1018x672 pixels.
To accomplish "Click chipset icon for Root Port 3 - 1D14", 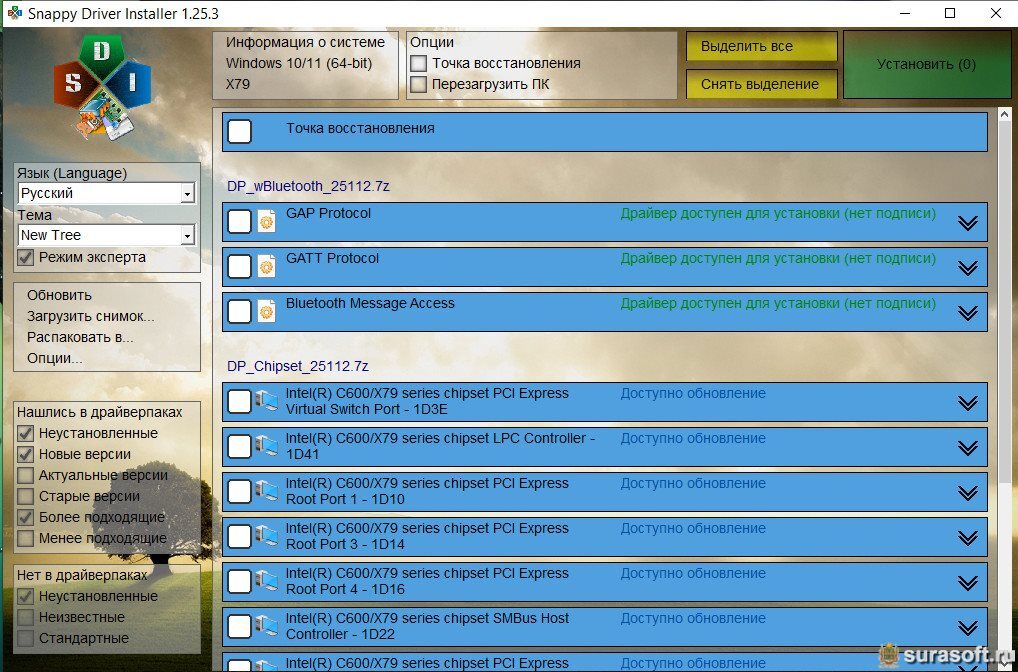I will (266, 536).
